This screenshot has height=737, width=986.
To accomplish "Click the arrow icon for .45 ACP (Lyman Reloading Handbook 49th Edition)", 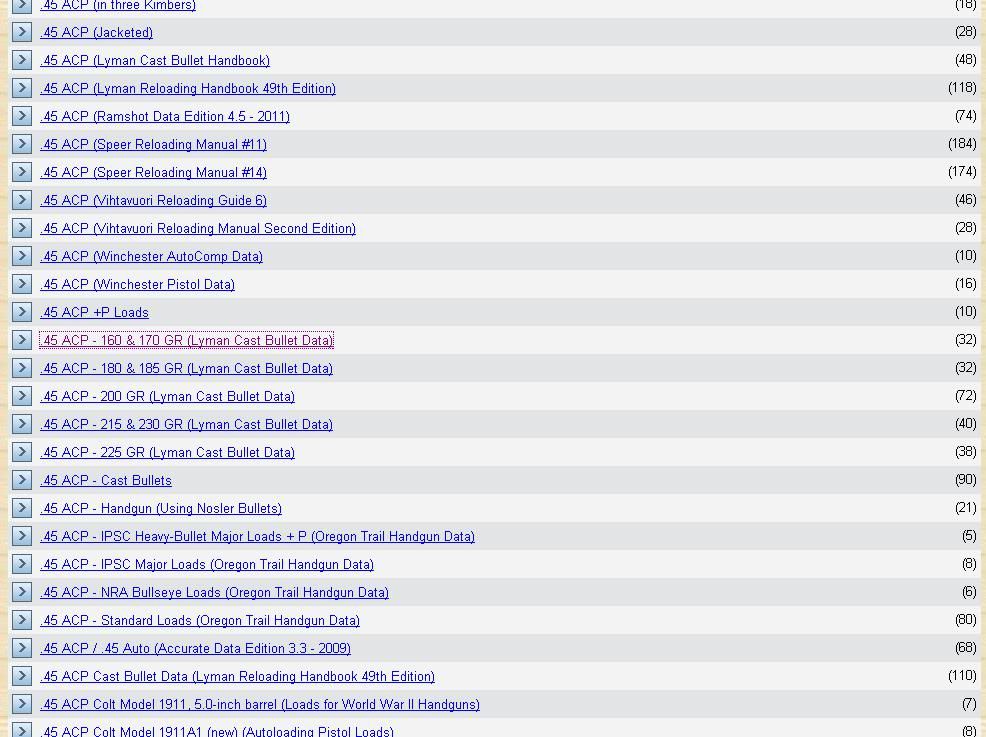I will (x=21, y=88).
